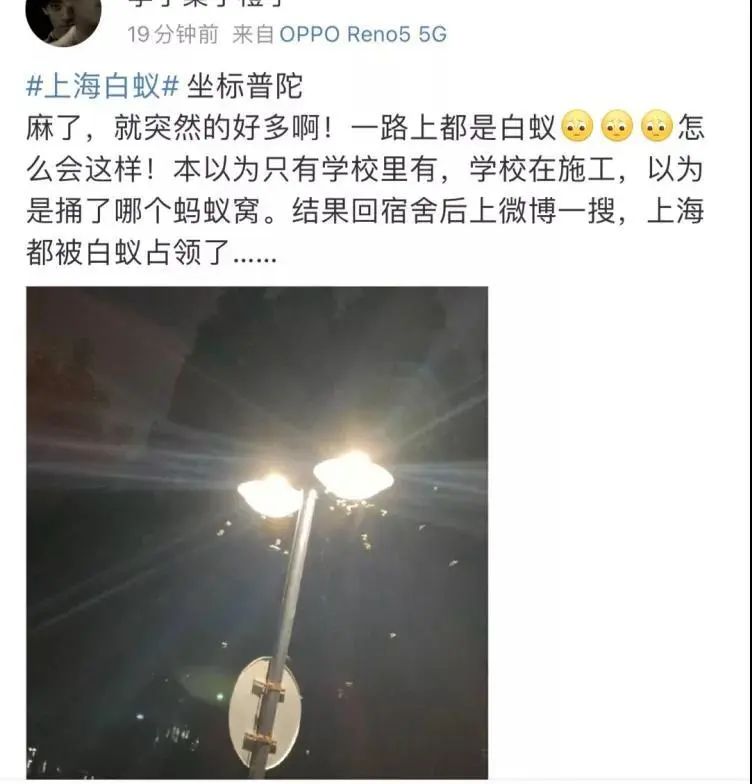The width and height of the screenshot is (752, 784).
Task: Select the line starting with "麻了，就突然的好多啊"
Action: pyautogui.click(x=366, y=128)
